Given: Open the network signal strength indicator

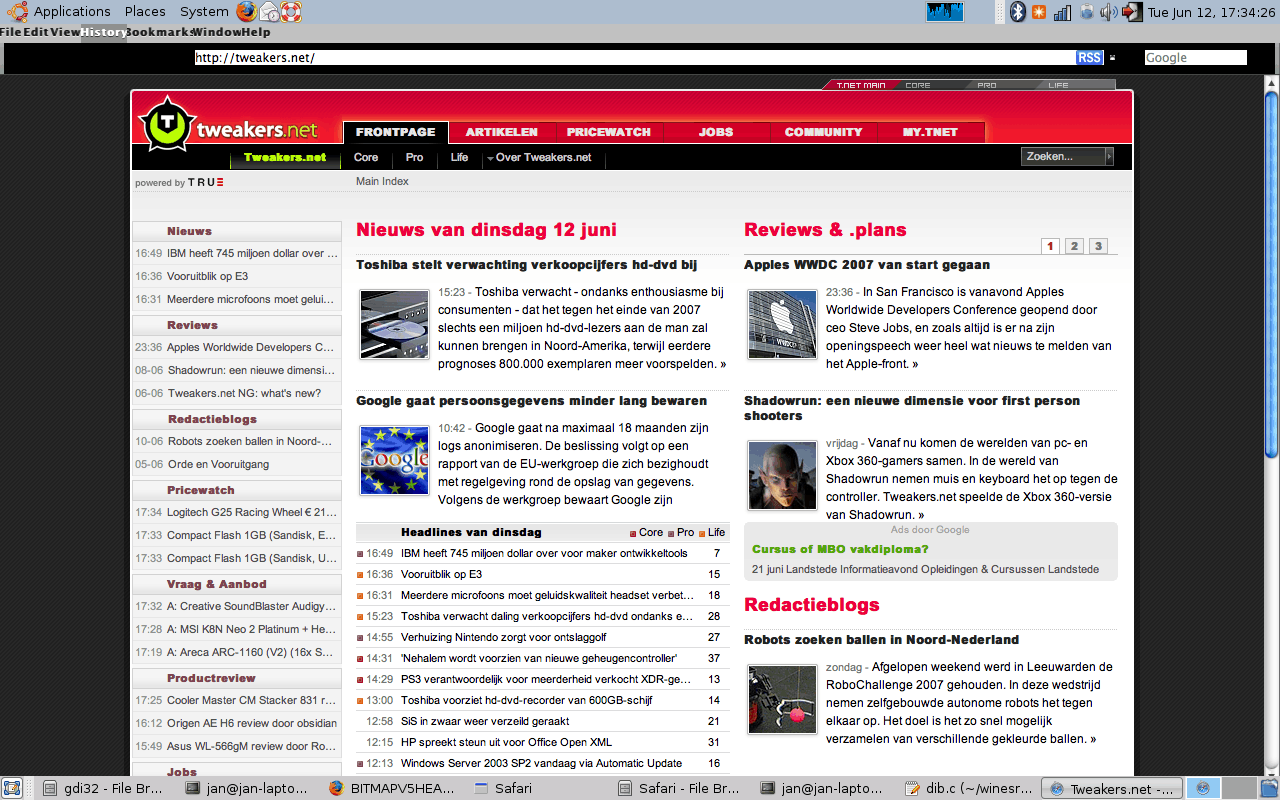Looking at the screenshot, I should [1062, 12].
